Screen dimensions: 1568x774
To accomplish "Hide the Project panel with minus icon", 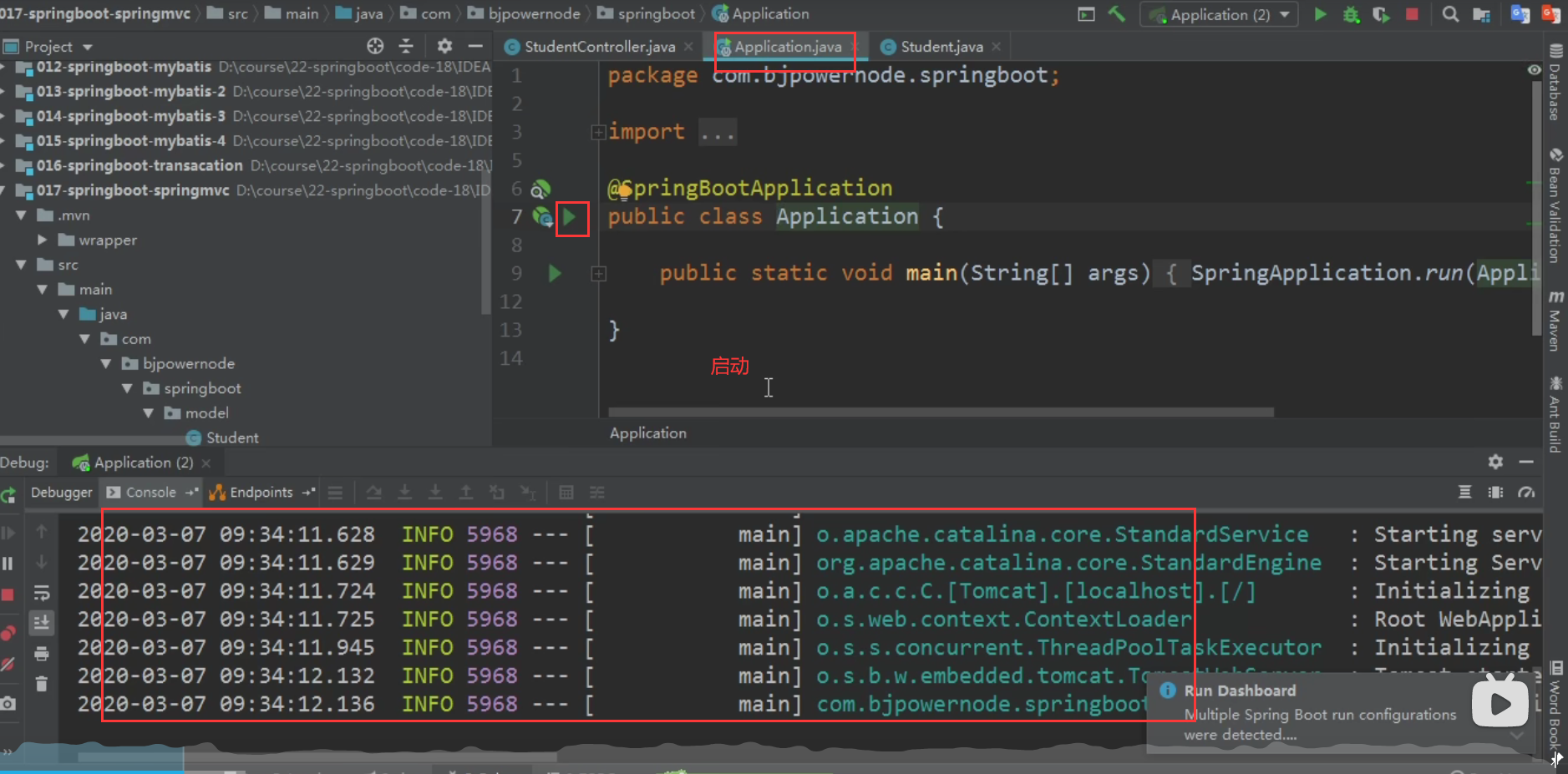I will point(475,46).
